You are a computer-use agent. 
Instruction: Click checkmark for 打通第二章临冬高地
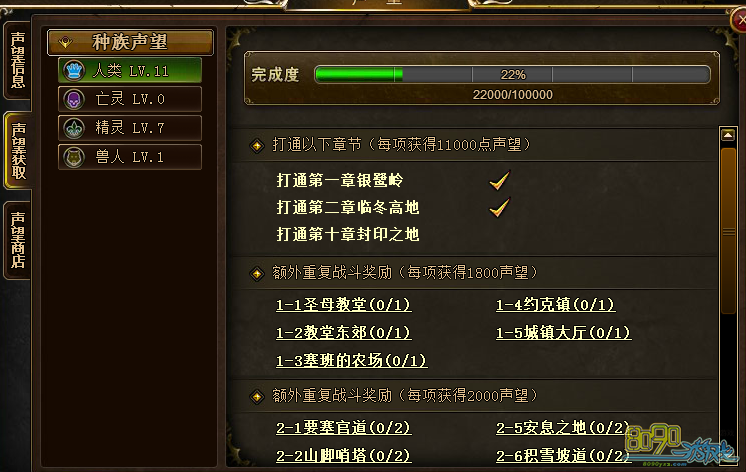[x=500, y=207]
